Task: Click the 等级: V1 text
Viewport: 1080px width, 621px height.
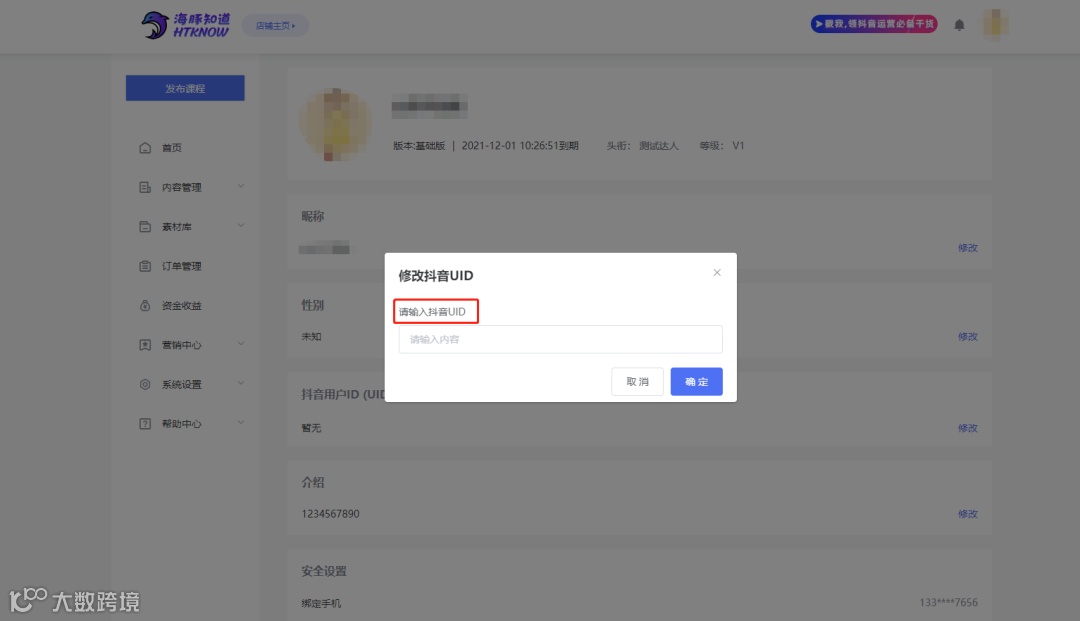Action: pyautogui.click(x=721, y=146)
